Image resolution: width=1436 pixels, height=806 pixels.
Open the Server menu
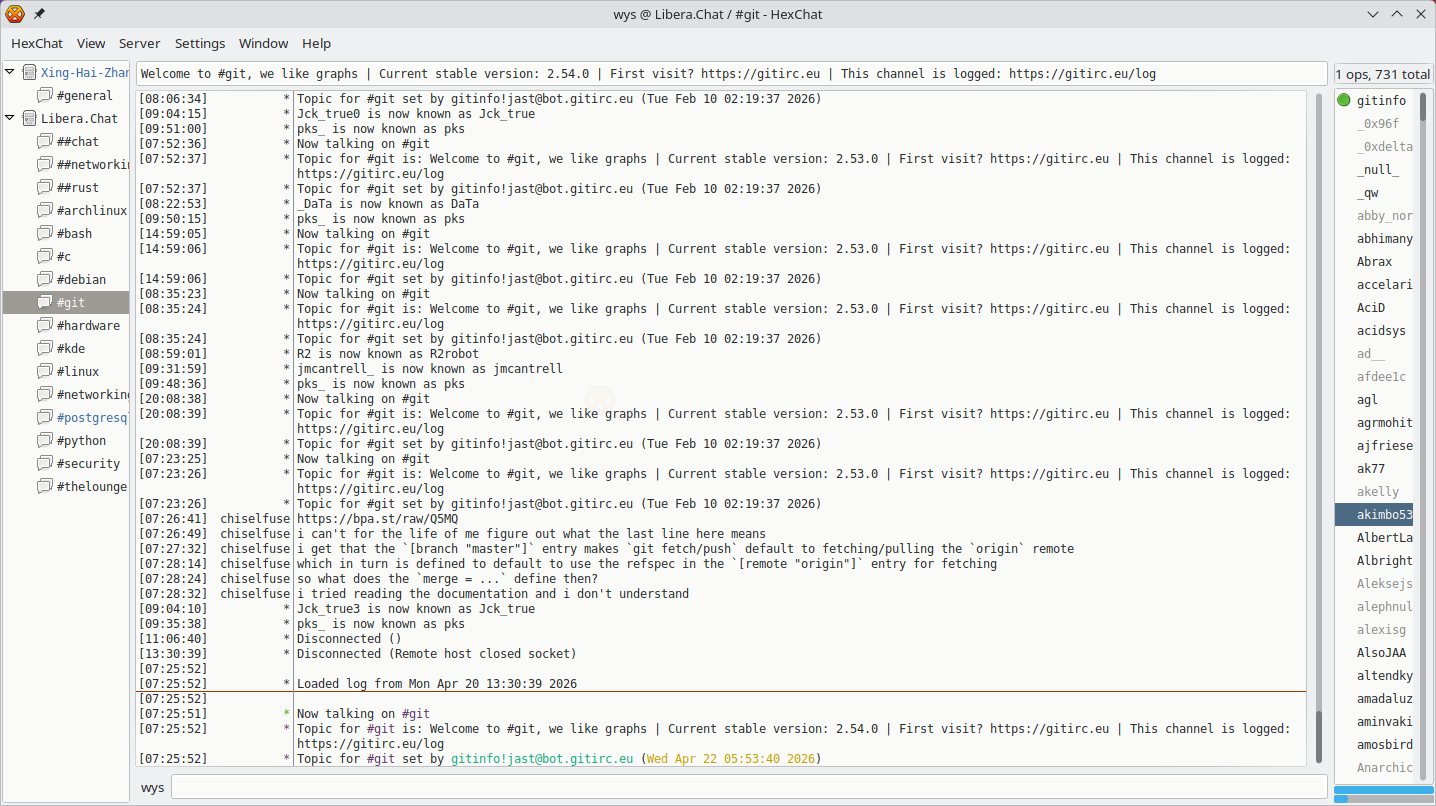(140, 44)
